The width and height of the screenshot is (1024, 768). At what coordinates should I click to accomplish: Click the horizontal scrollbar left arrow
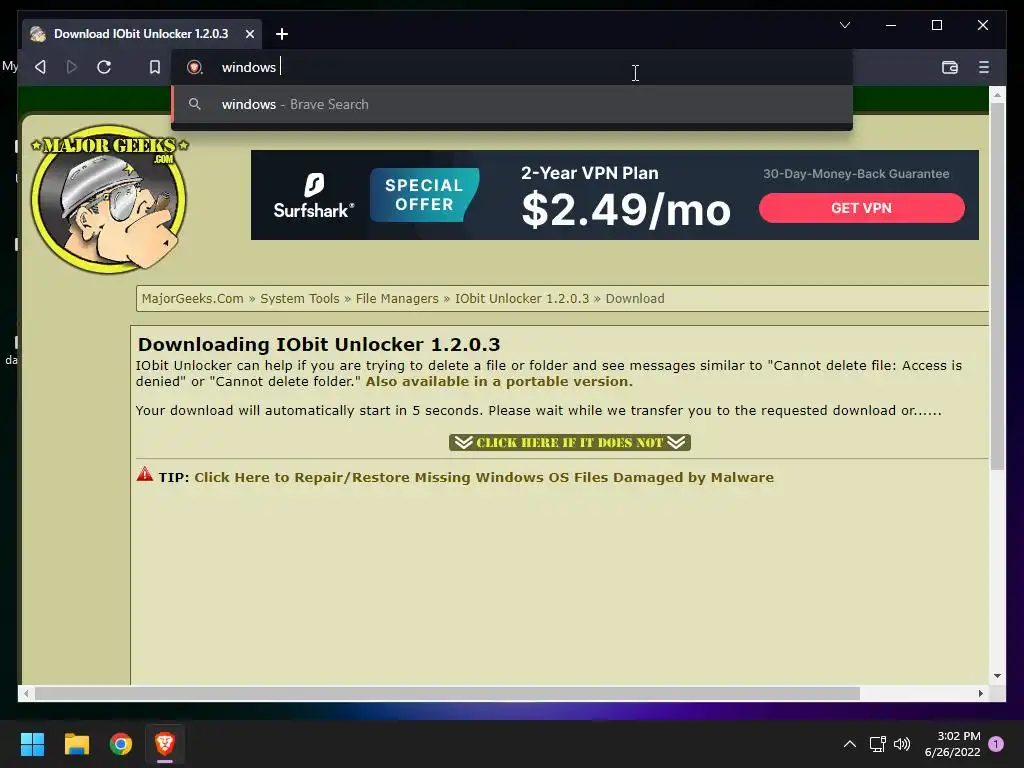[x=26, y=694]
